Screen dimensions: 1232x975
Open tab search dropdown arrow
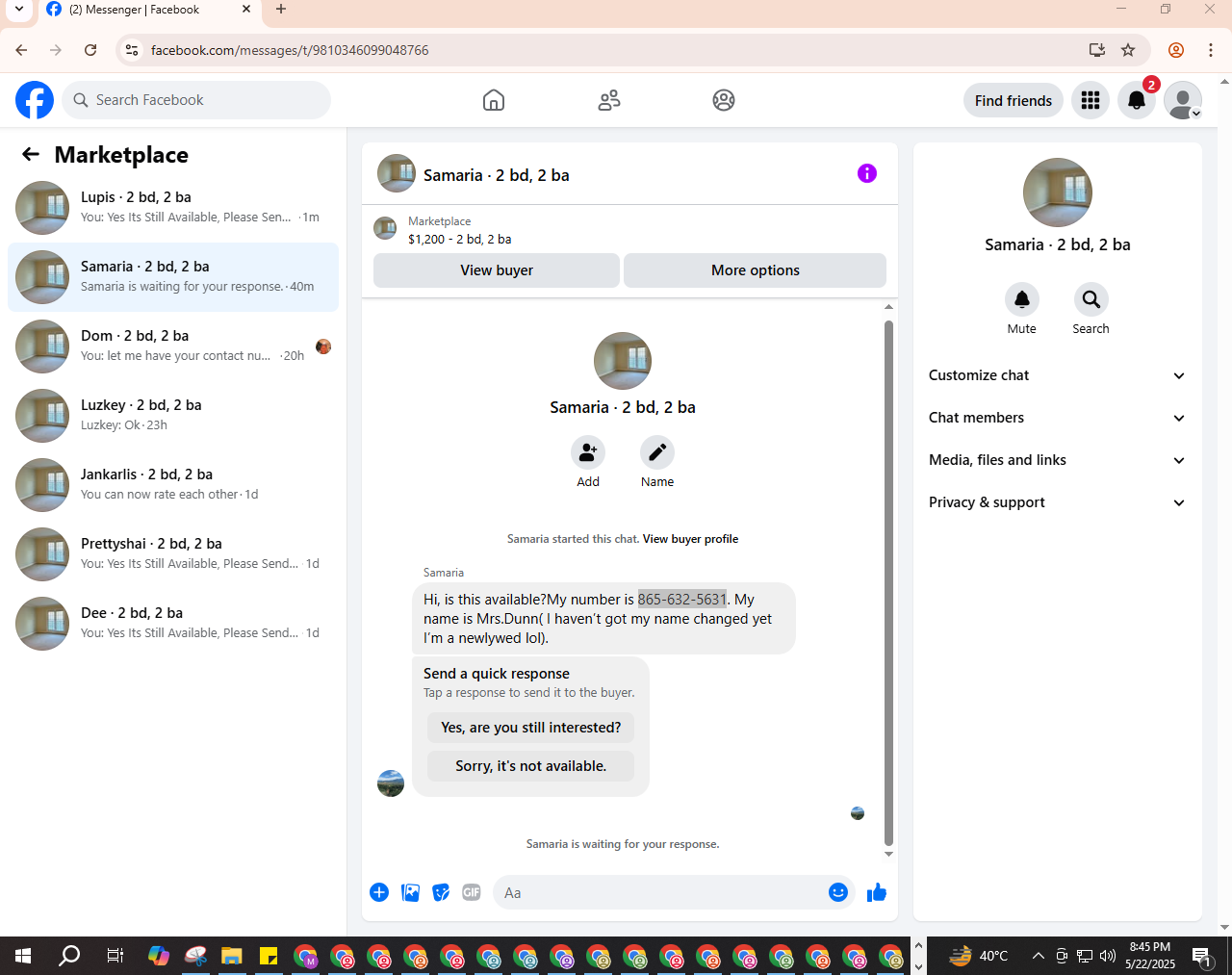click(x=18, y=10)
